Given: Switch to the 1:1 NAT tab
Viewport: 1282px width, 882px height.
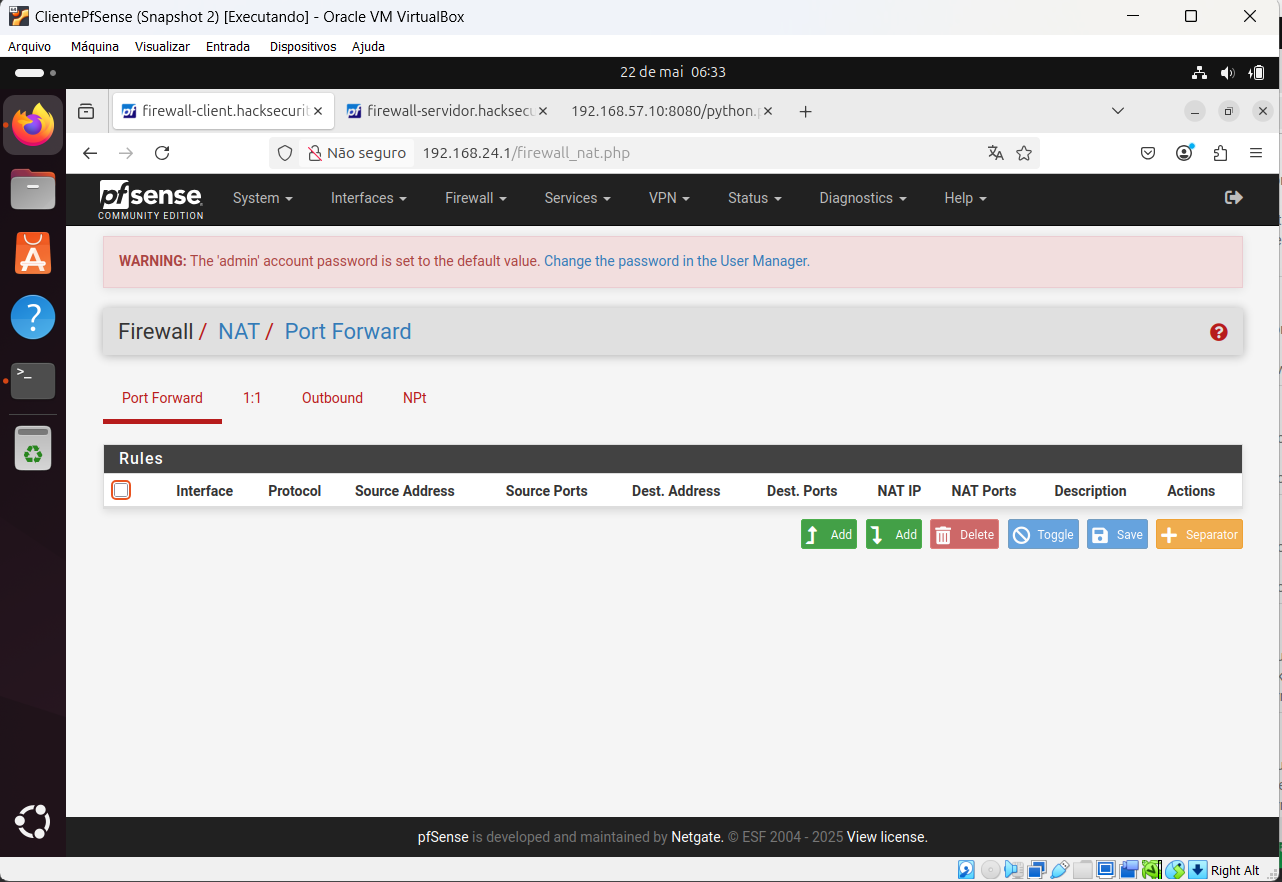Looking at the screenshot, I should coord(252,398).
